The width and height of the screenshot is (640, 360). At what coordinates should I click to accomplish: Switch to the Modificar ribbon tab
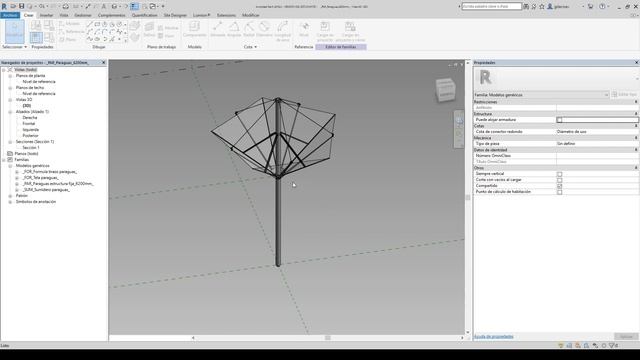click(x=251, y=15)
